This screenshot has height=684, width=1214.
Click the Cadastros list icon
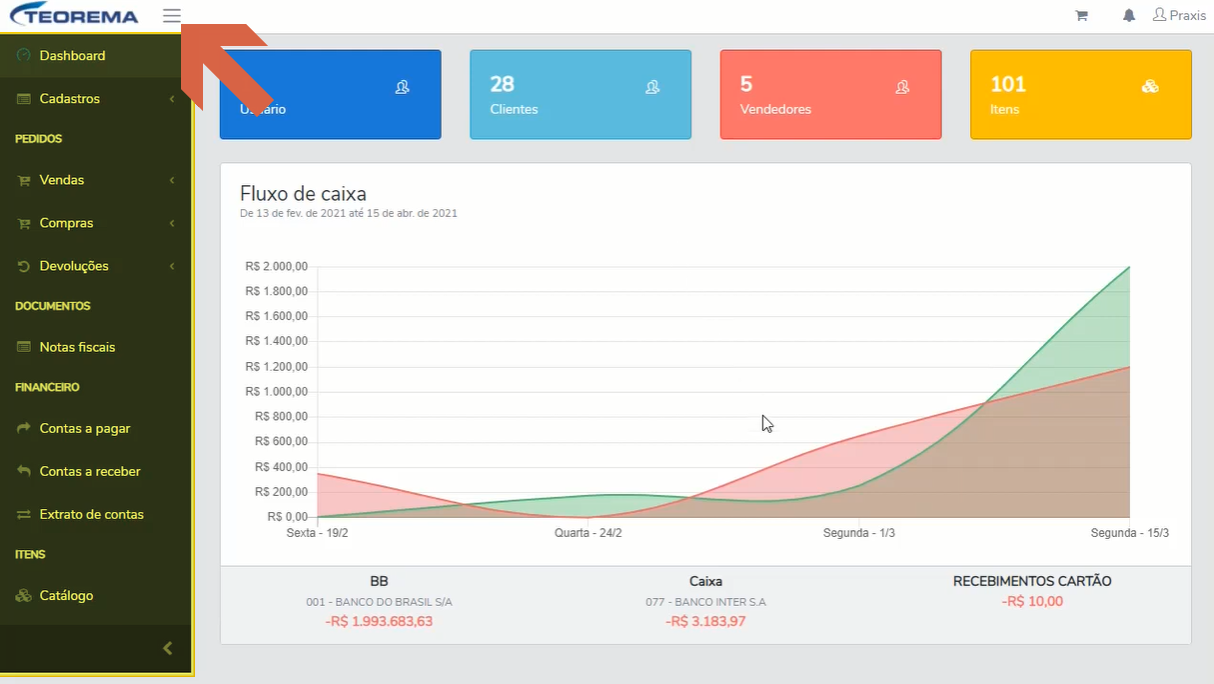coord(24,99)
